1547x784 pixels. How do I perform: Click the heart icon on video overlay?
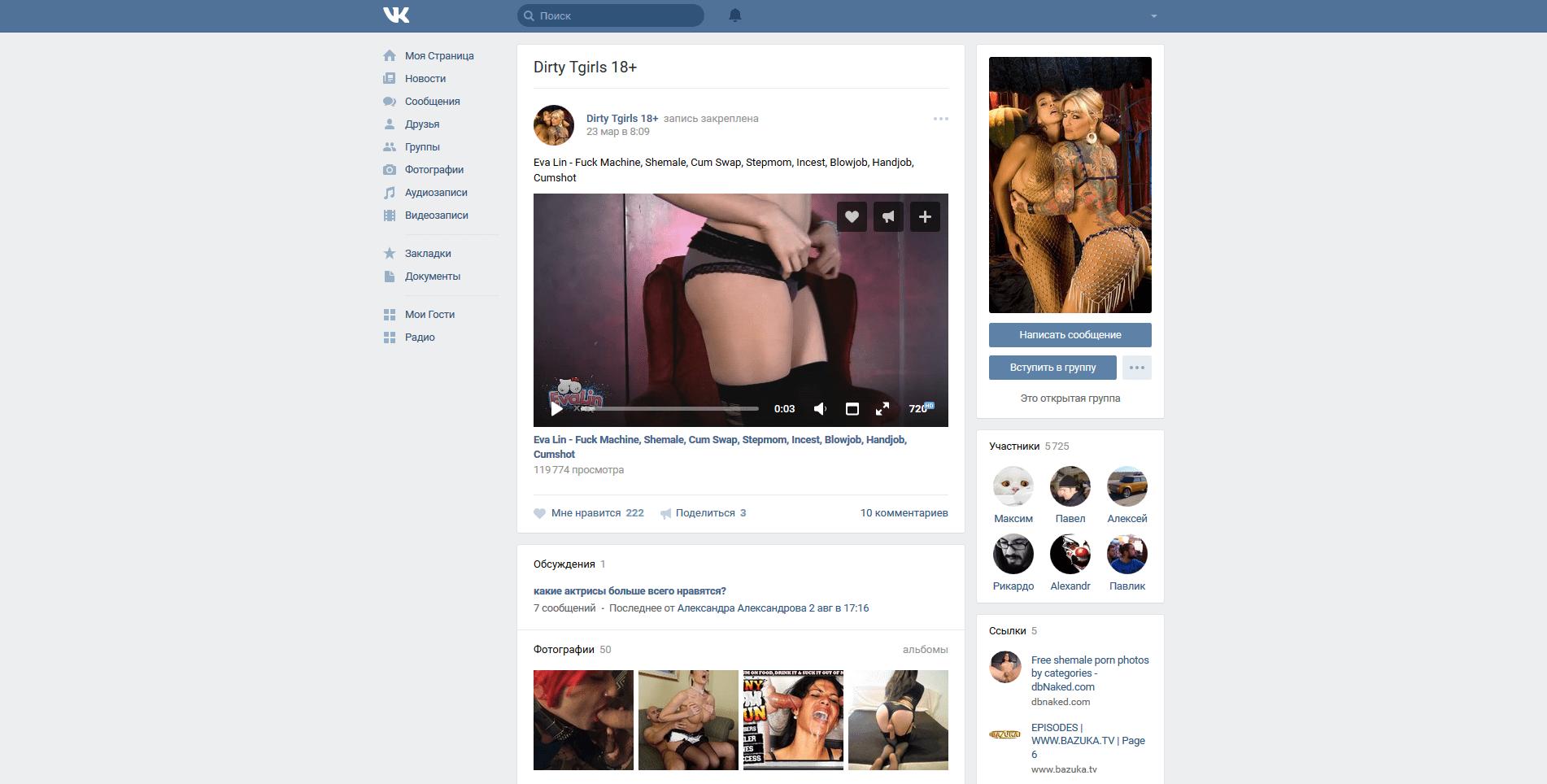[852, 216]
